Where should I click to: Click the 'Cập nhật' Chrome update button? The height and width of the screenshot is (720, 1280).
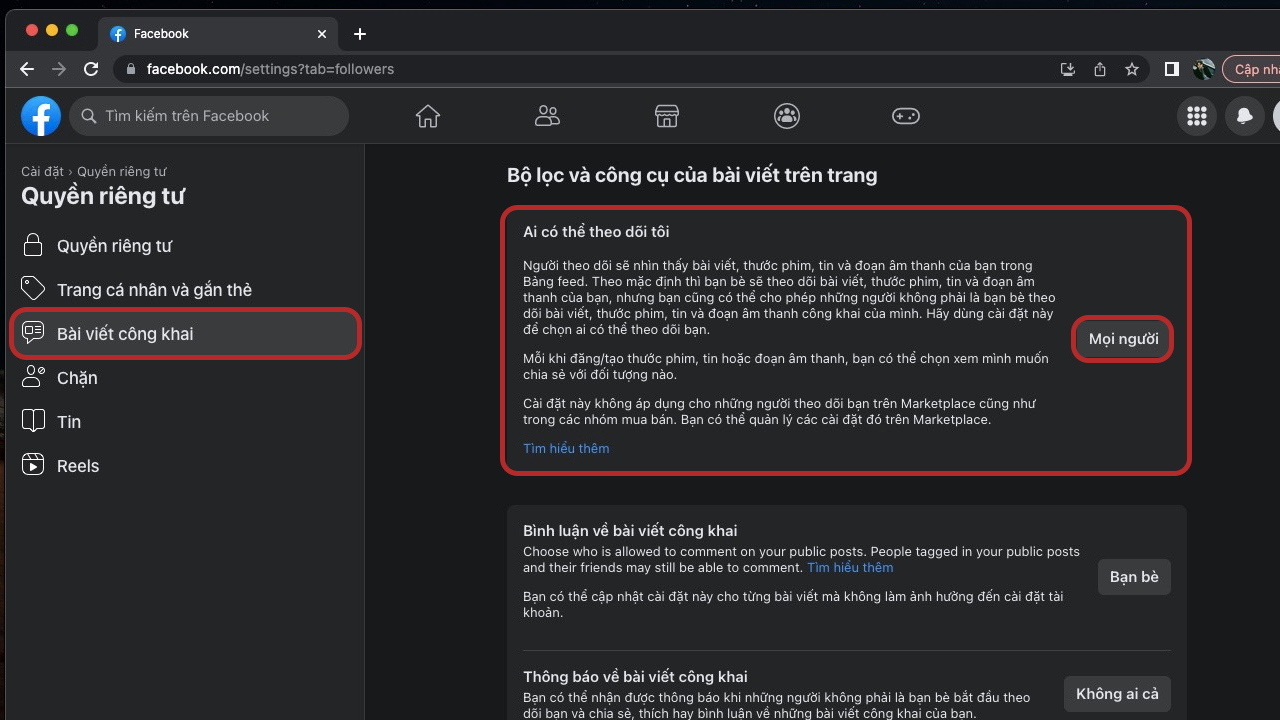tap(1254, 69)
